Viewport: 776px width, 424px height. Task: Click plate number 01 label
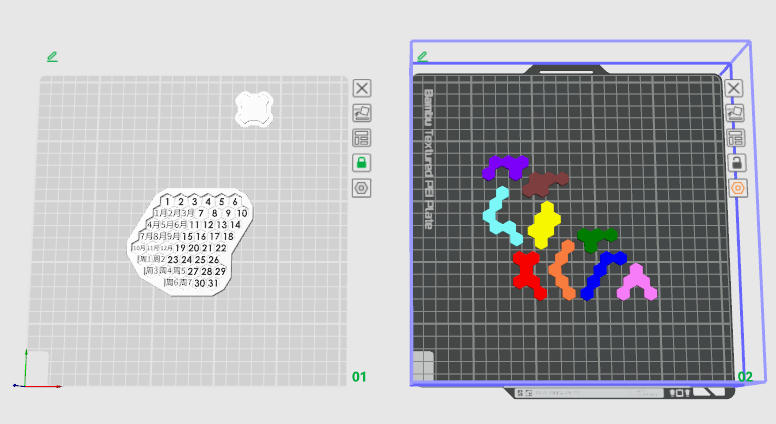(x=359, y=377)
